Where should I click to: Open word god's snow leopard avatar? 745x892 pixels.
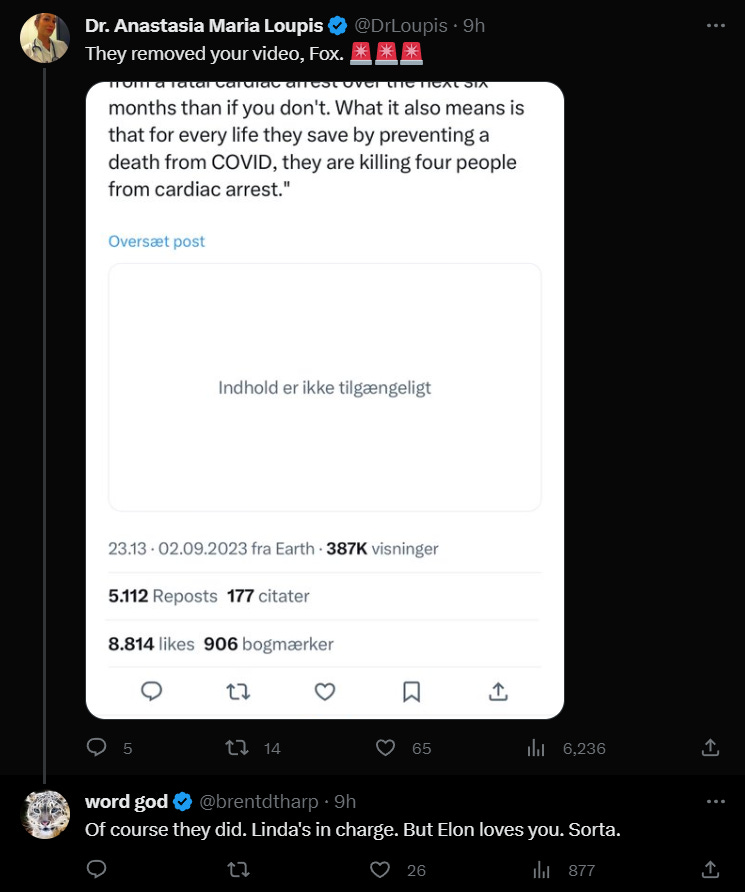pyautogui.click(x=45, y=814)
